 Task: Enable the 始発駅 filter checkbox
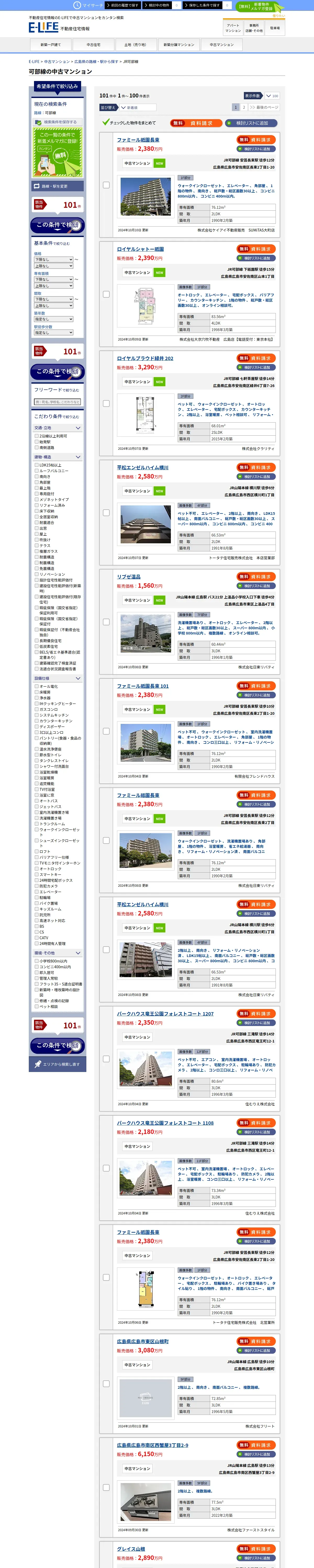(x=37, y=442)
